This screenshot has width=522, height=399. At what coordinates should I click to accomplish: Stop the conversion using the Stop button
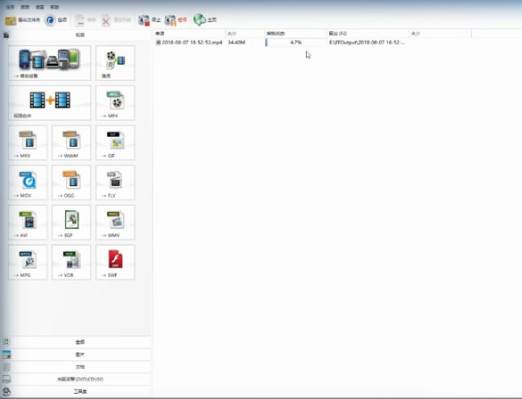(149, 20)
